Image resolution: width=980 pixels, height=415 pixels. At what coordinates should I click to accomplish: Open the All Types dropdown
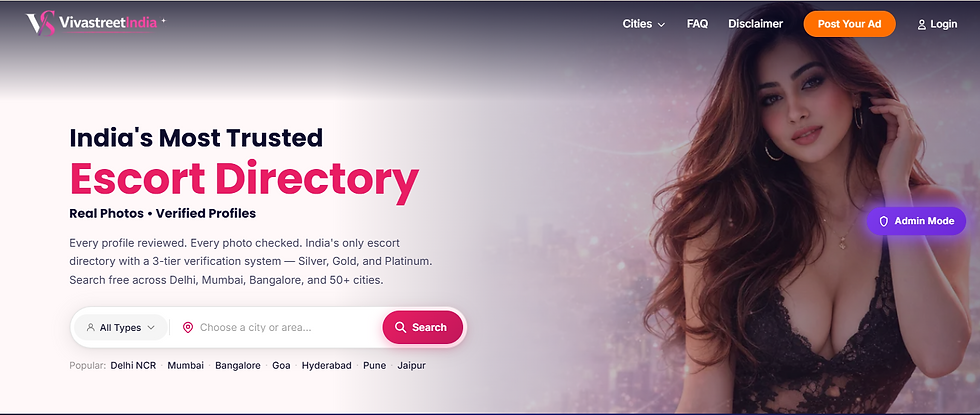(x=121, y=328)
